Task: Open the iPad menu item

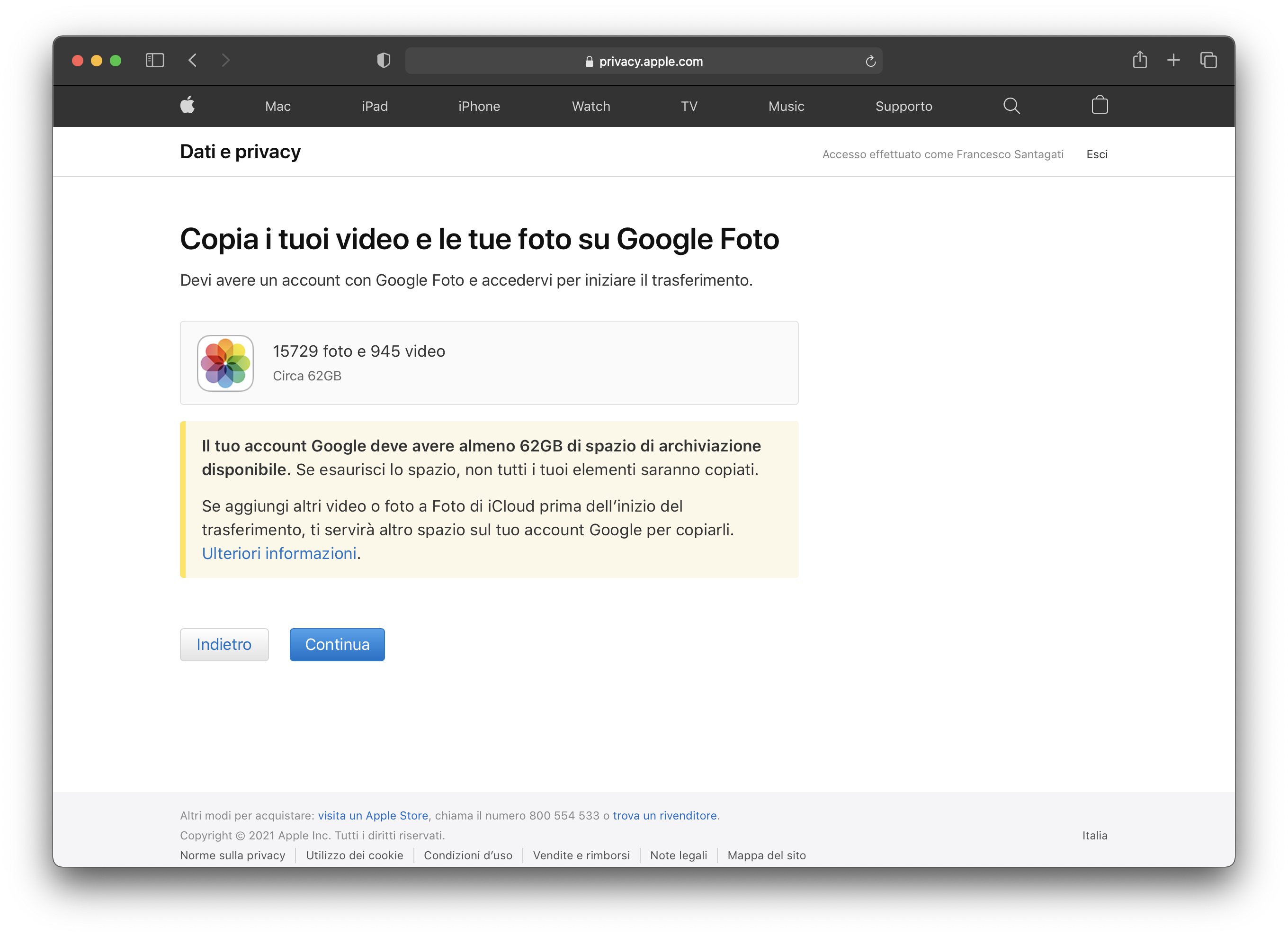Action: (375, 106)
